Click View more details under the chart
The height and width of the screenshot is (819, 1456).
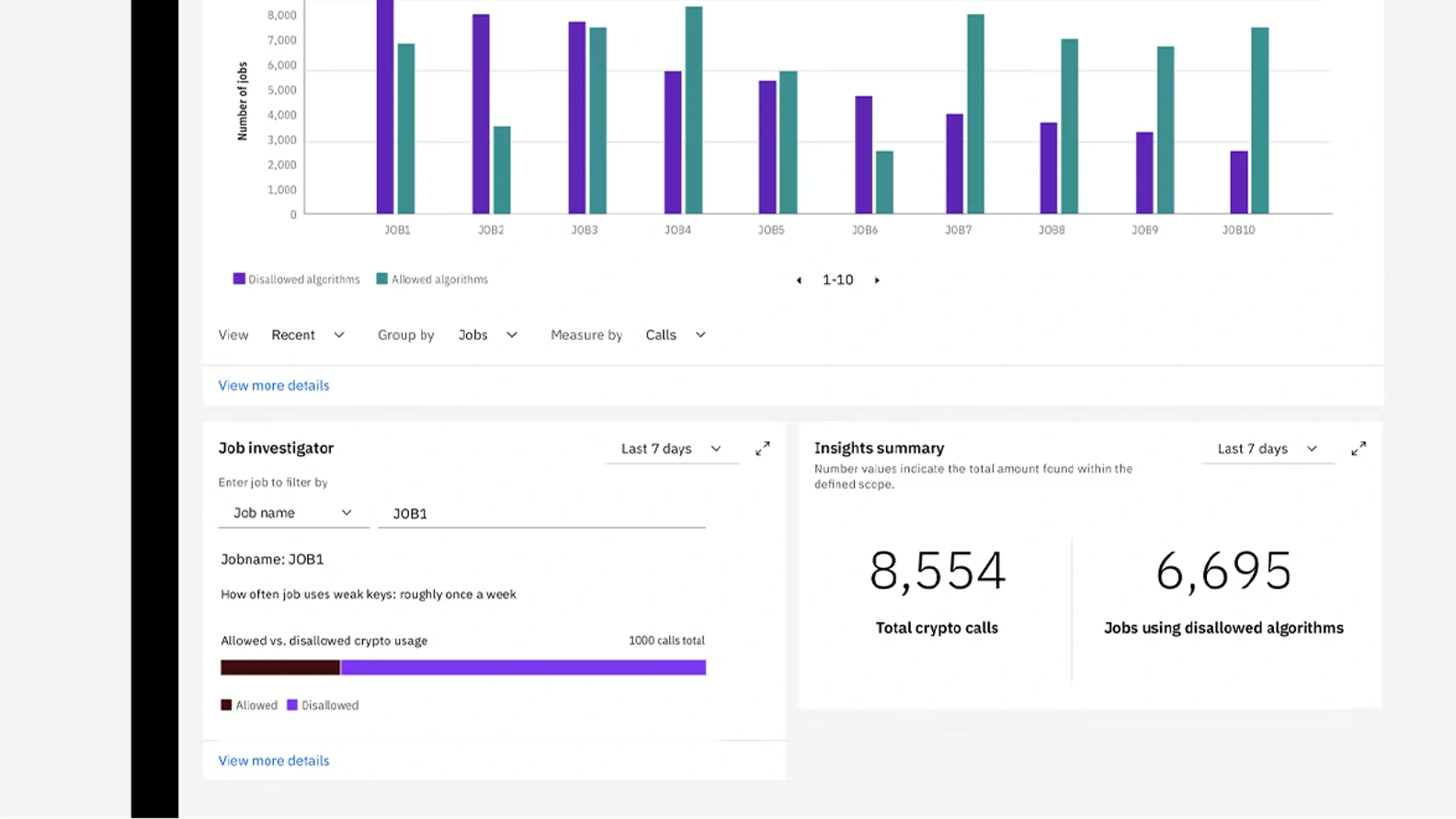[x=273, y=386]
